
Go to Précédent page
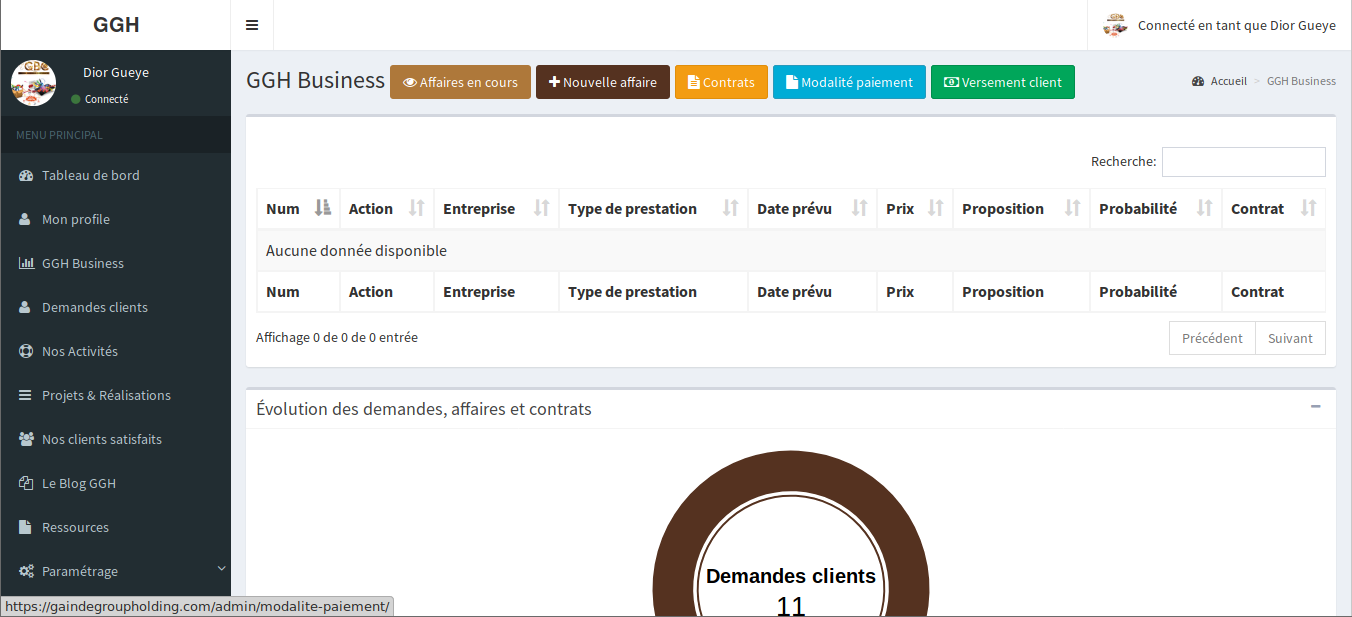tap(1212, 338)
